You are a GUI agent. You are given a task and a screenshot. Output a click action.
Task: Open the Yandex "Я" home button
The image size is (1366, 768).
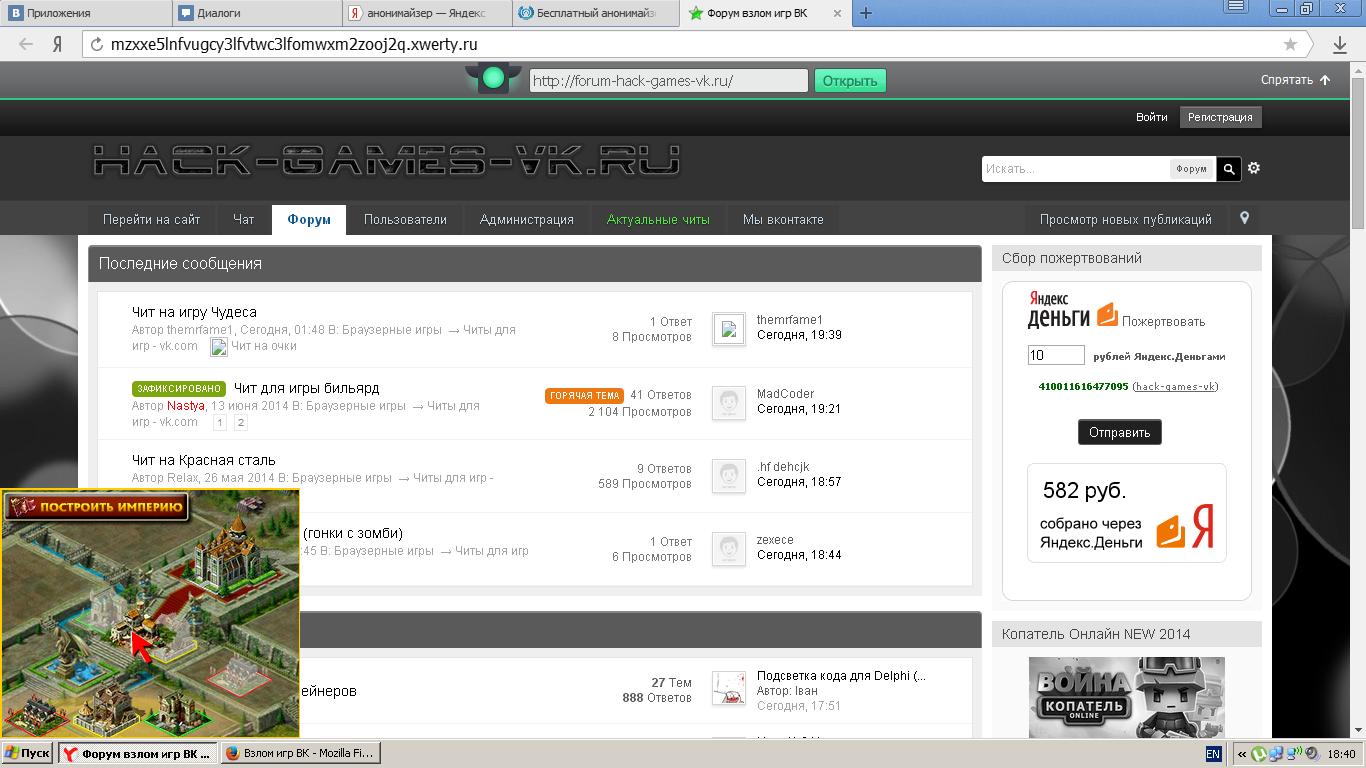pos(58,44)
